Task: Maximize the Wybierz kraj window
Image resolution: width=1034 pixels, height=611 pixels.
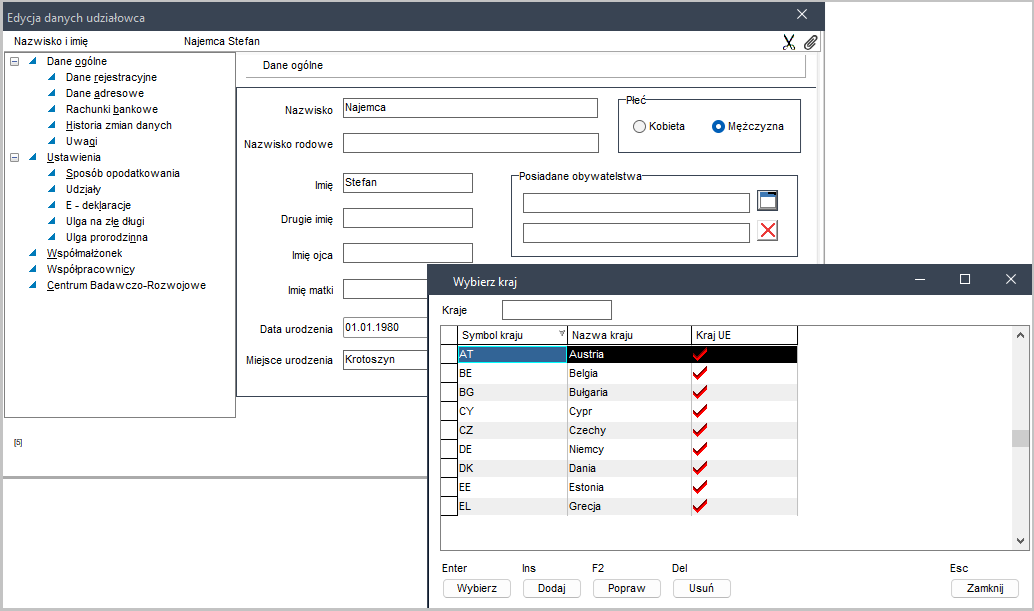Action: pos(965,279)
